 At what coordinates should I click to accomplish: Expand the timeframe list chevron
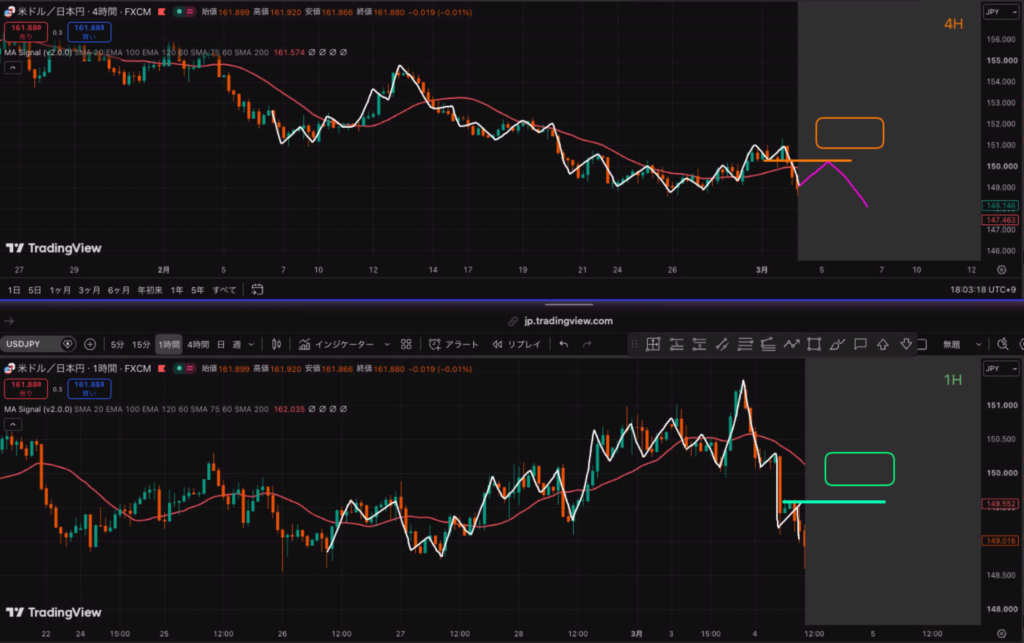point(251,344)
